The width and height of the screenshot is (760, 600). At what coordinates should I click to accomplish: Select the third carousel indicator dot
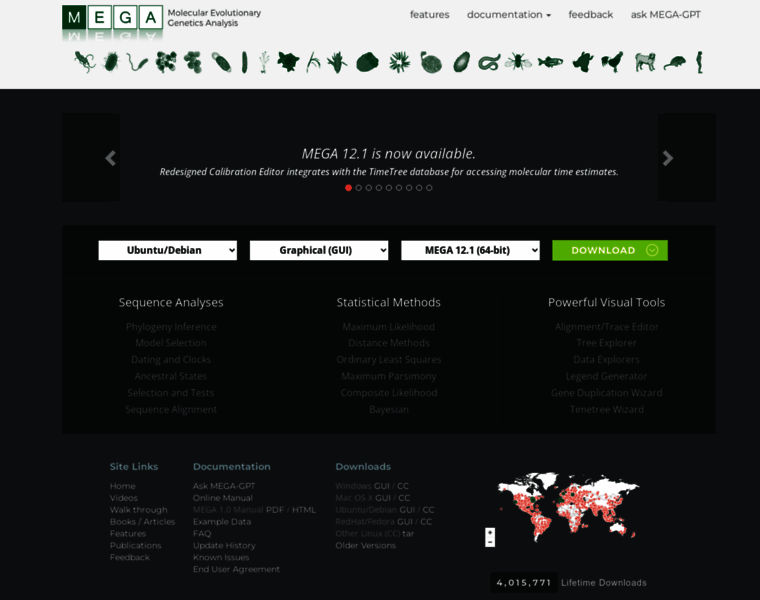pos(369,188)
